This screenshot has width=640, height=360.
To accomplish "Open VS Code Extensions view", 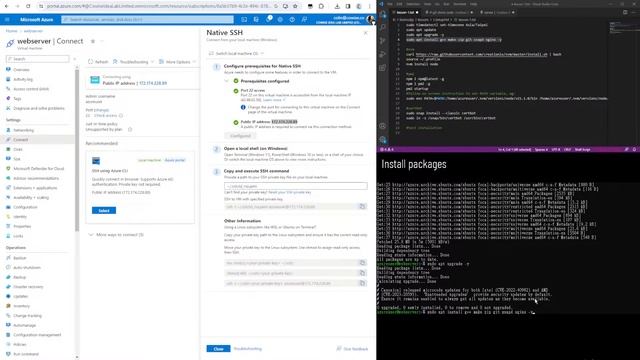I will tap(383, 68).
